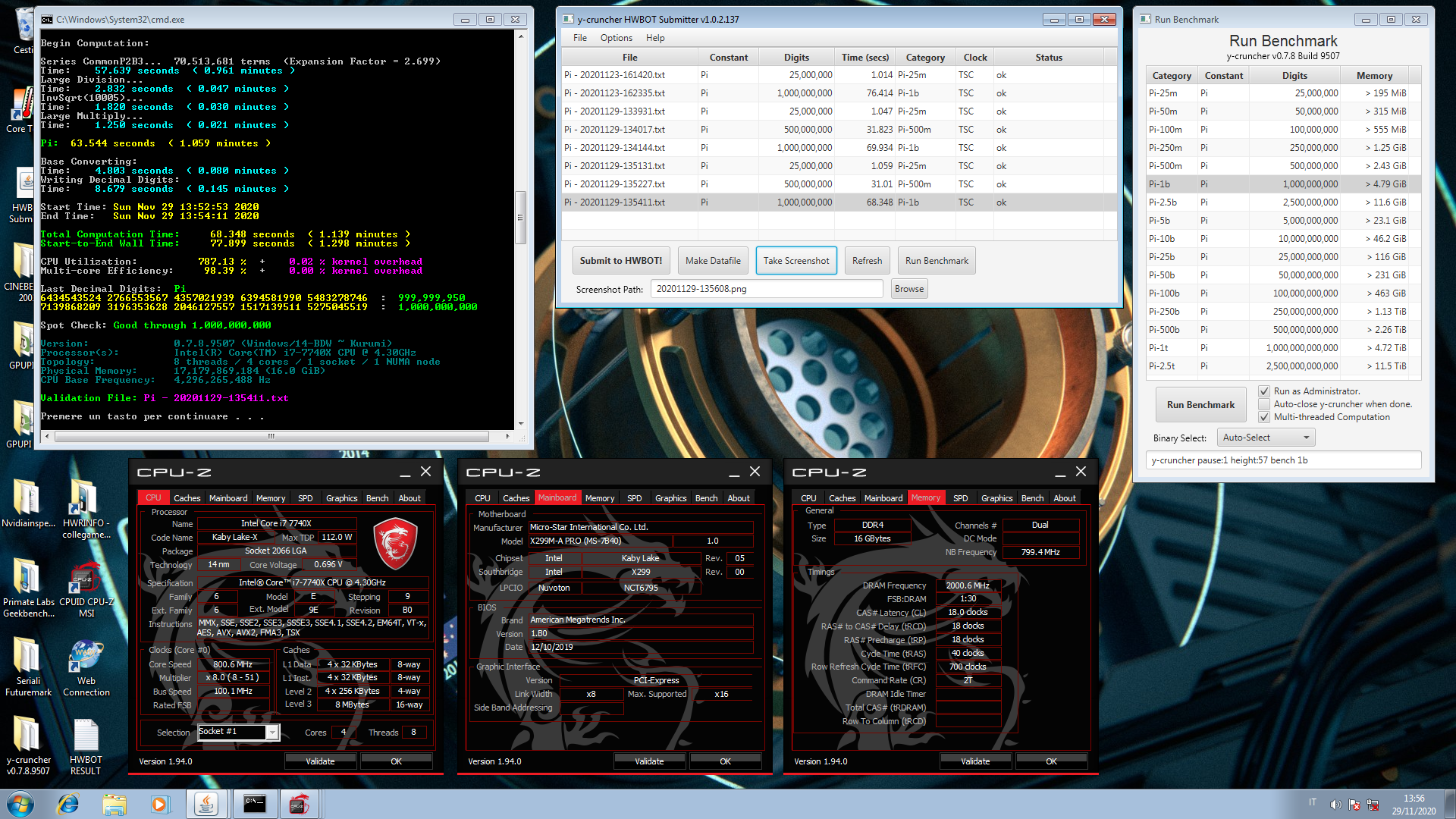
Task: Click the y-cruncher command line field
Action: coord(1283,460)
